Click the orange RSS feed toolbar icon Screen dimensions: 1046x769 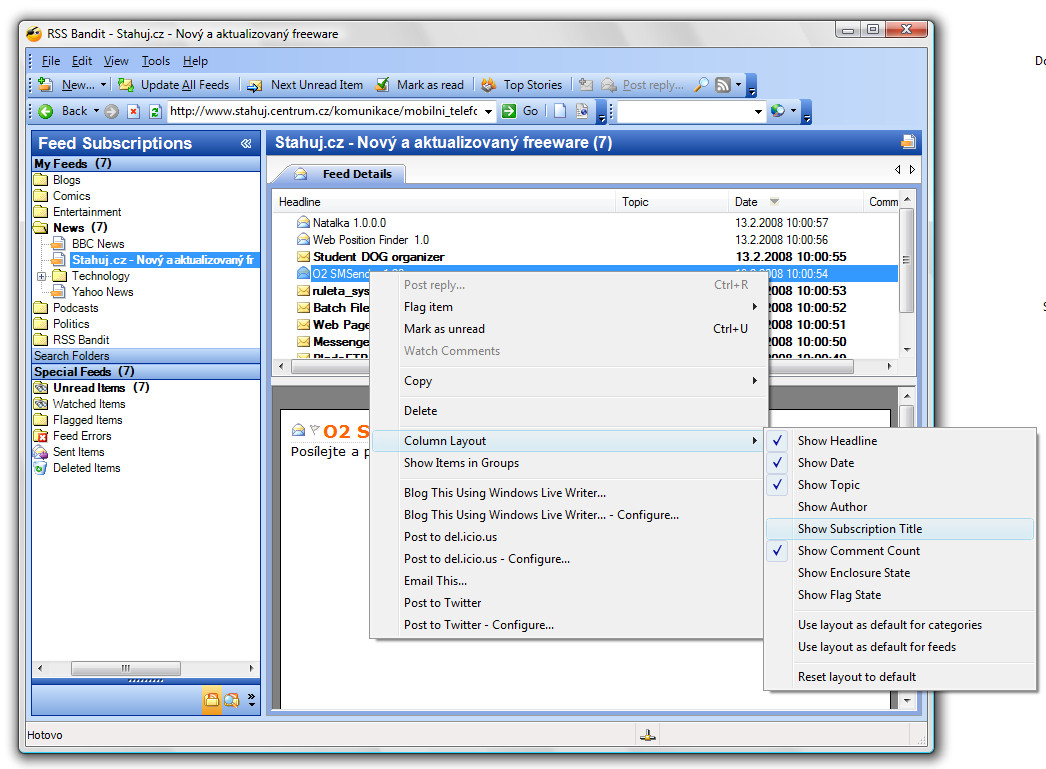click(x=722, y=85)
